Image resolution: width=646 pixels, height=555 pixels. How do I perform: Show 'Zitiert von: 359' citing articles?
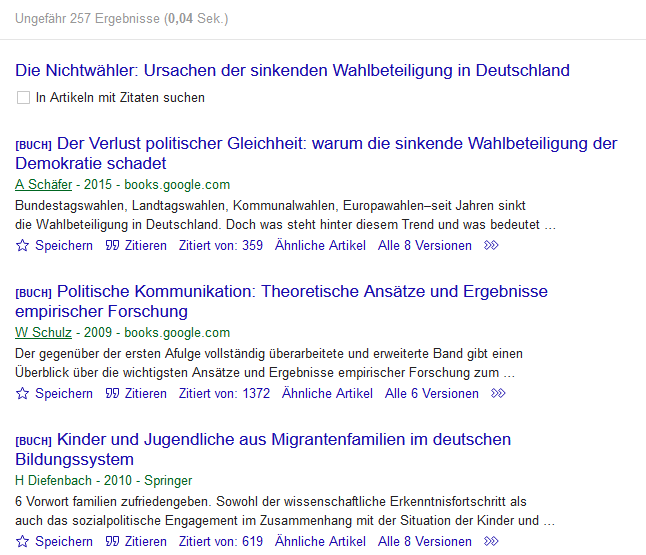pos(220,245)
